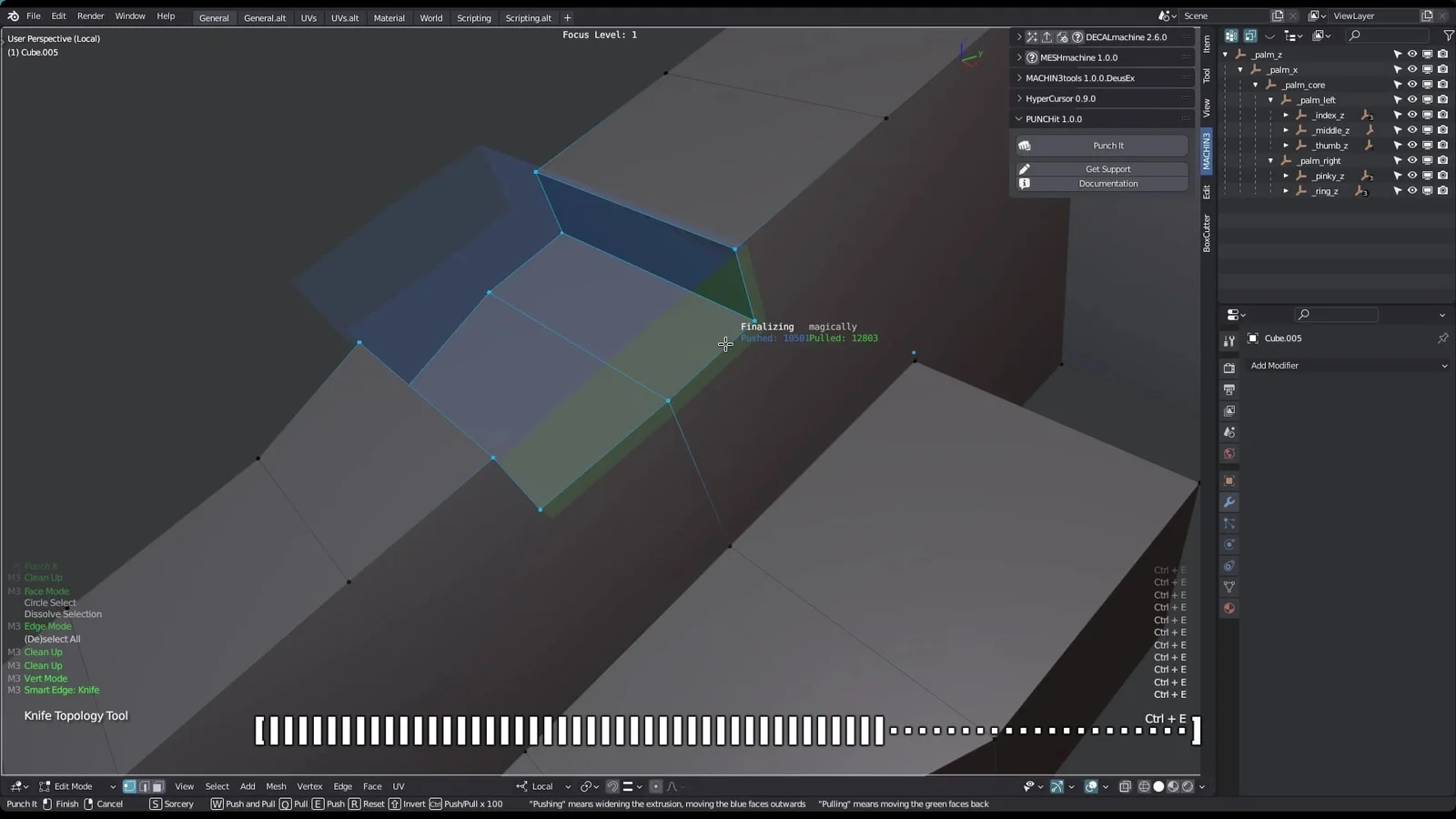Click the outliner search field
This screenshot has width=1456, height=819.
[x=1388, y=35]
